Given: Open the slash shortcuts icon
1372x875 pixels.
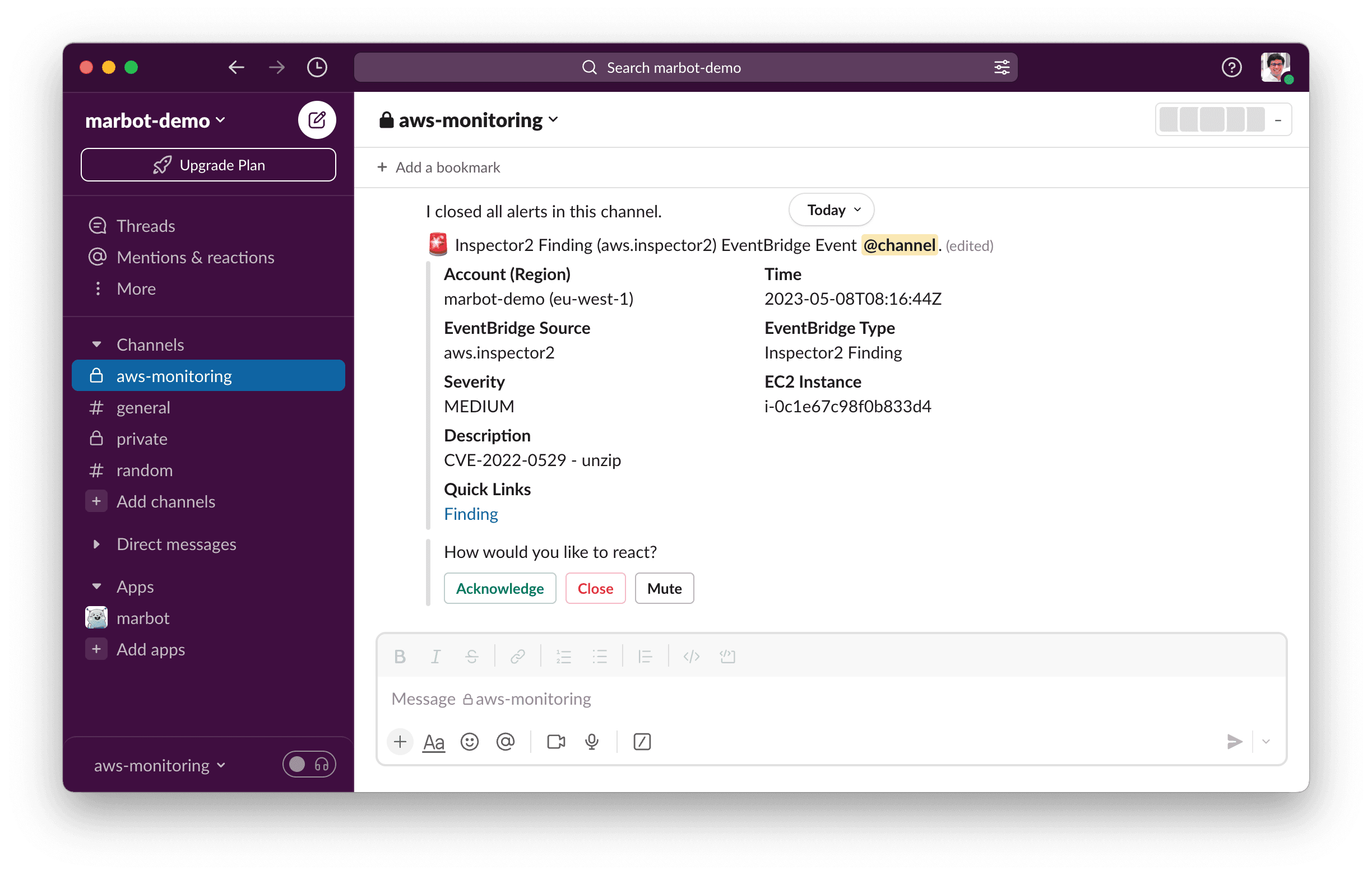Looking at the screenshot, I should [x=642, y=741].
